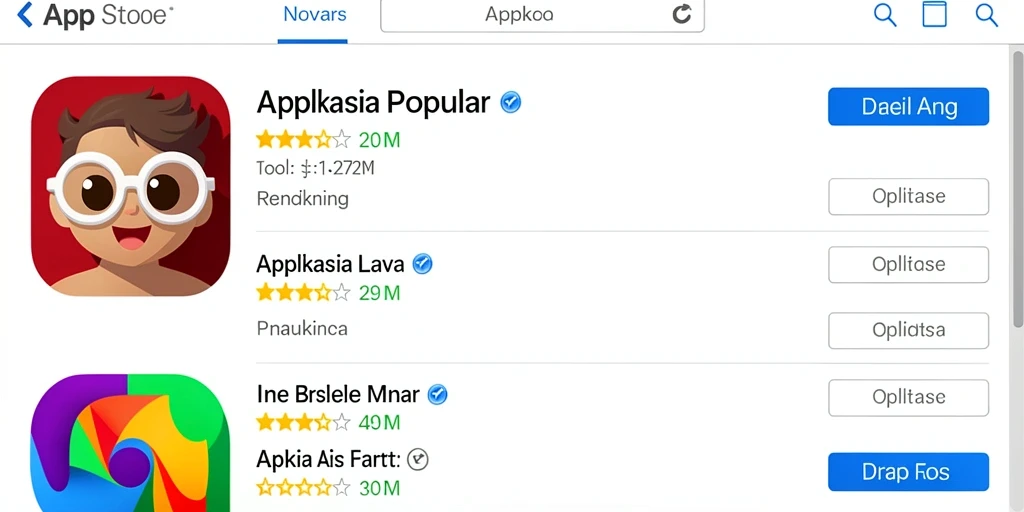Click verified badge next to Applkasia Popular
This screenshot has height=512, width=1024.
tap(511, 103)
